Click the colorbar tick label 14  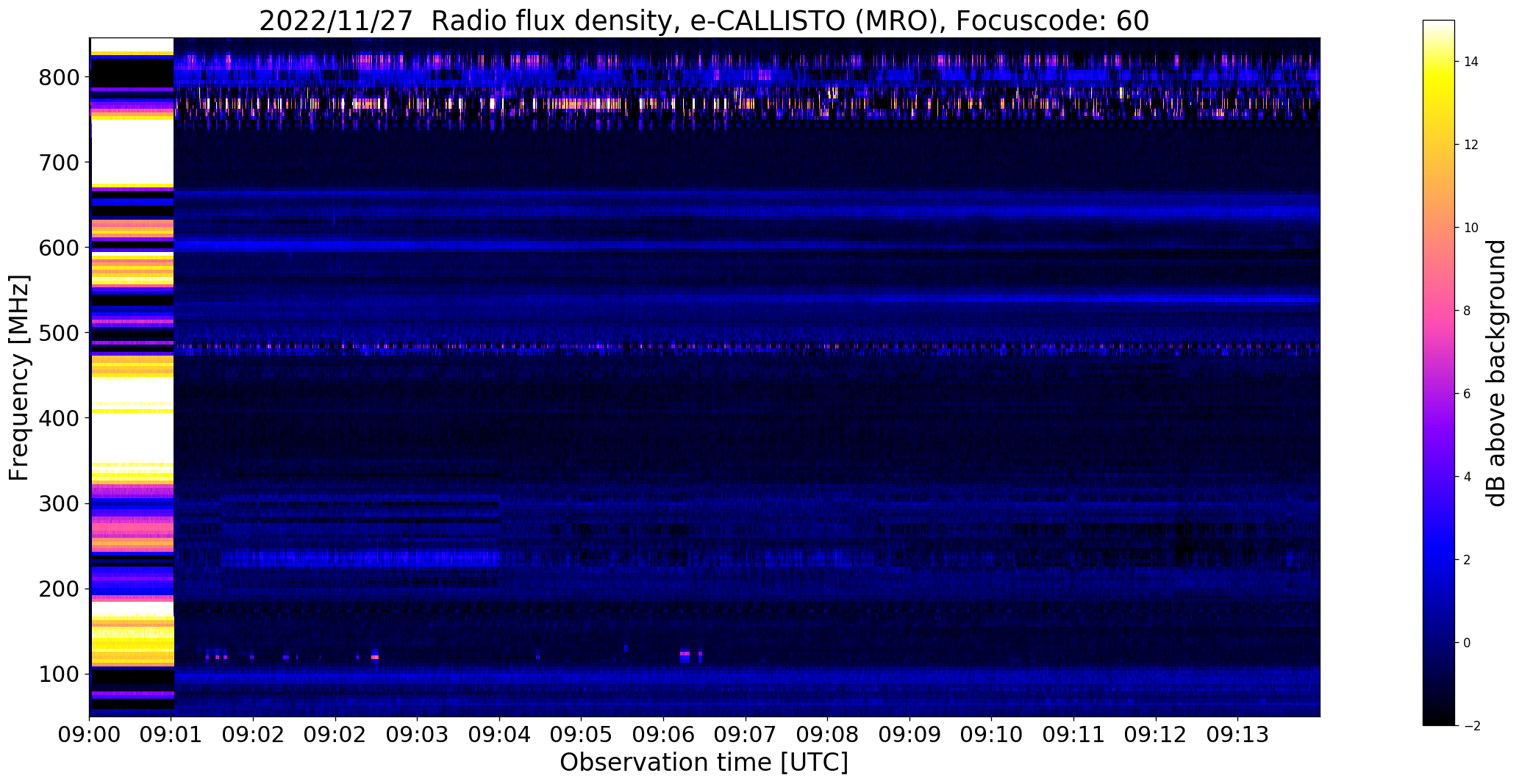point(1470,62)
